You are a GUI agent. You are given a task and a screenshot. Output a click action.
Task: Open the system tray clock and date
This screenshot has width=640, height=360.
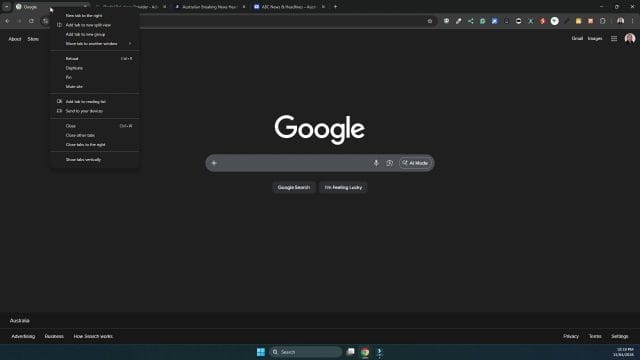pos(624,352)
